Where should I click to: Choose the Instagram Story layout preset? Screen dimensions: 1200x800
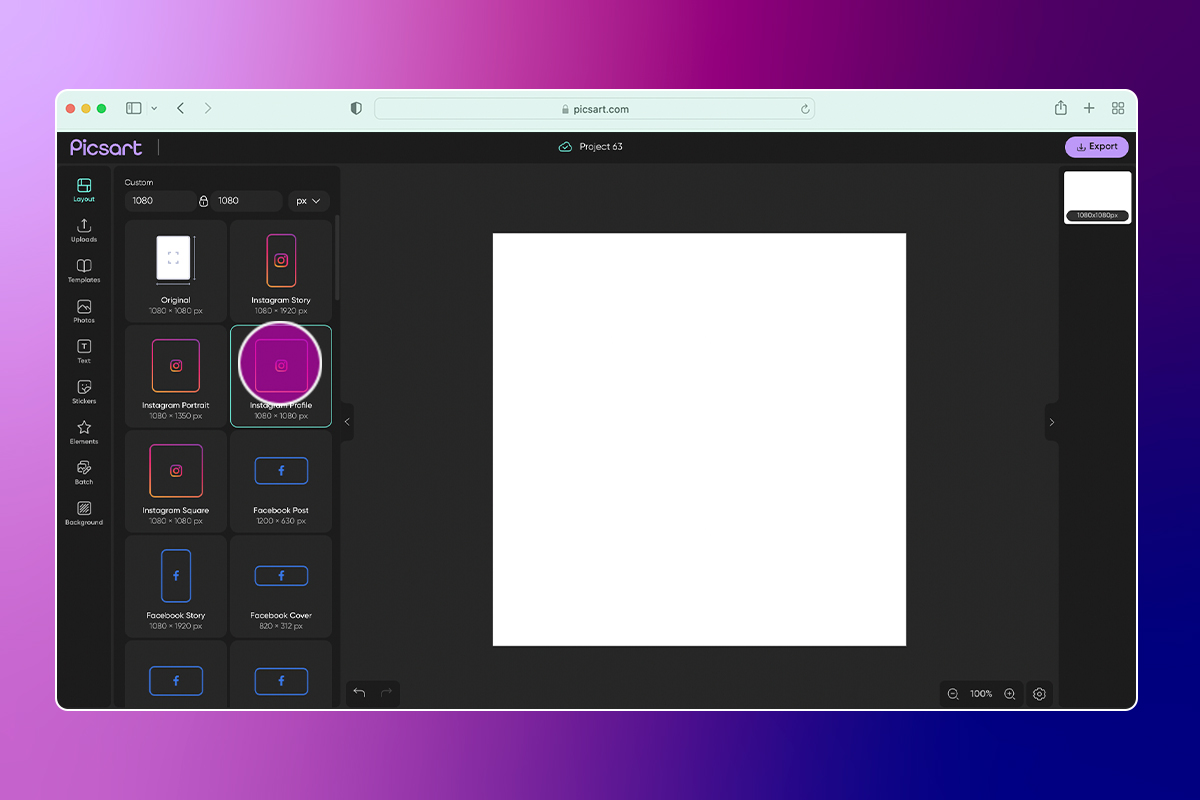[281, 267]
